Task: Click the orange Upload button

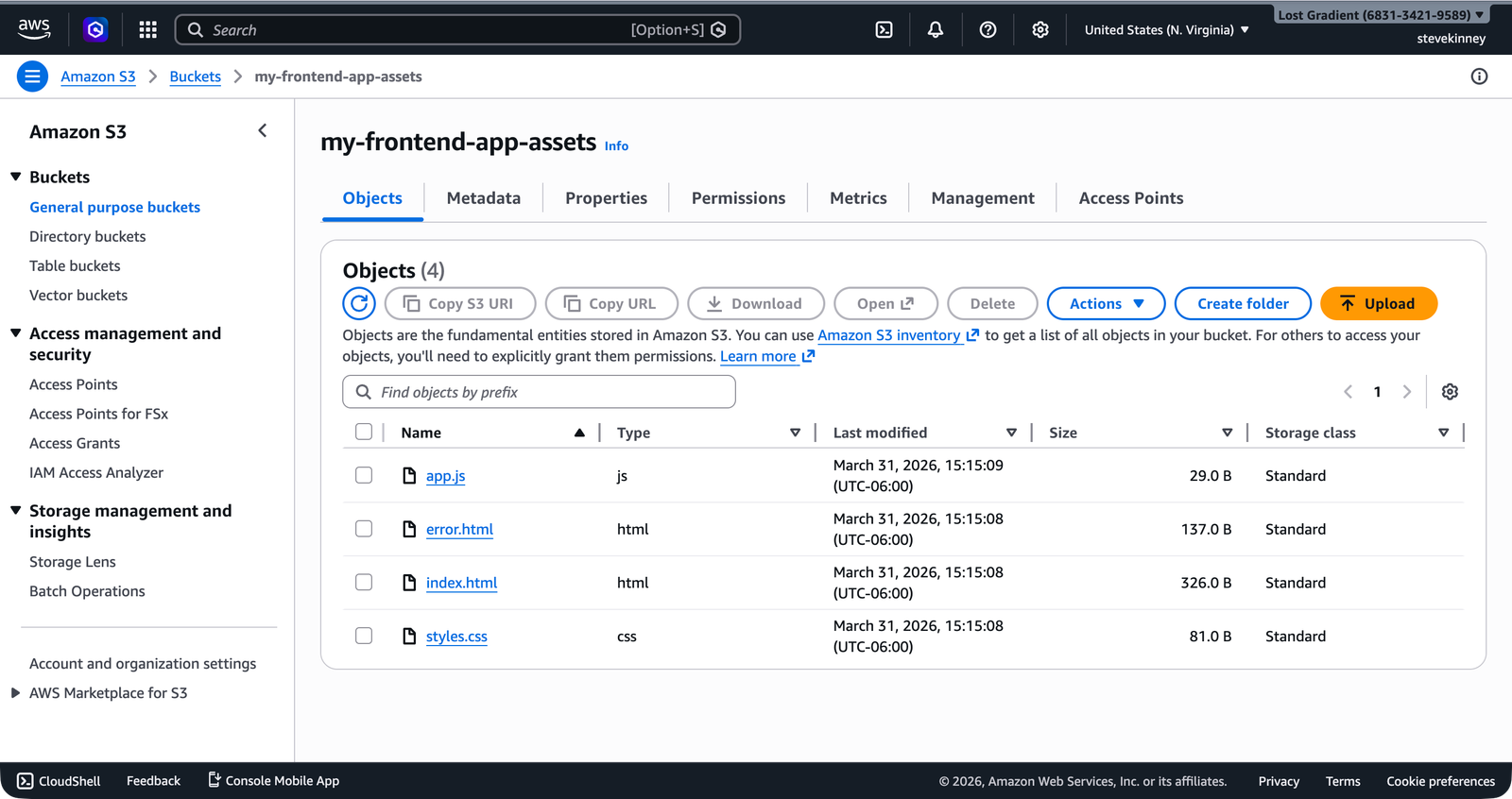Action: click(1379, 303)
